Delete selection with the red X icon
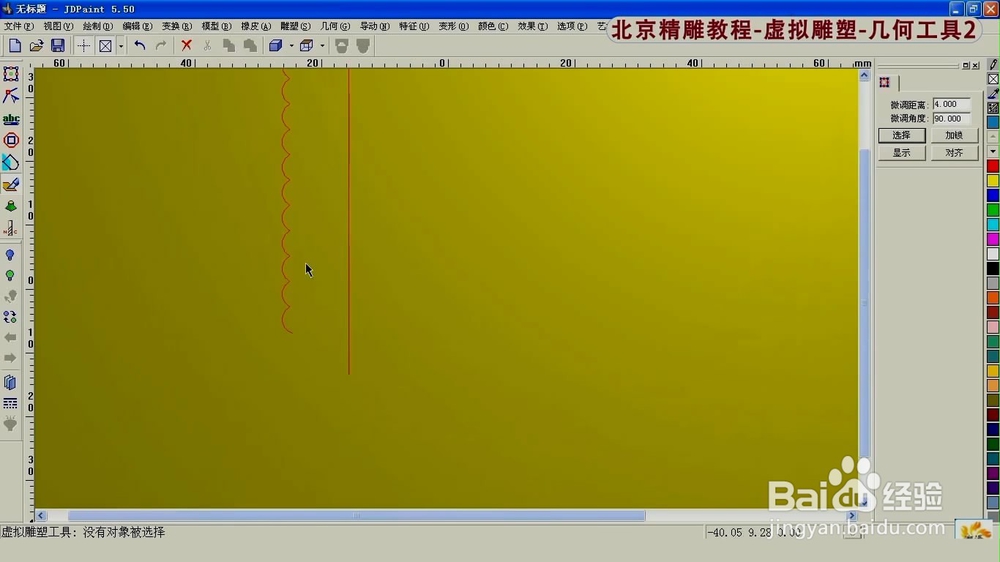 [x=186, y=45]
